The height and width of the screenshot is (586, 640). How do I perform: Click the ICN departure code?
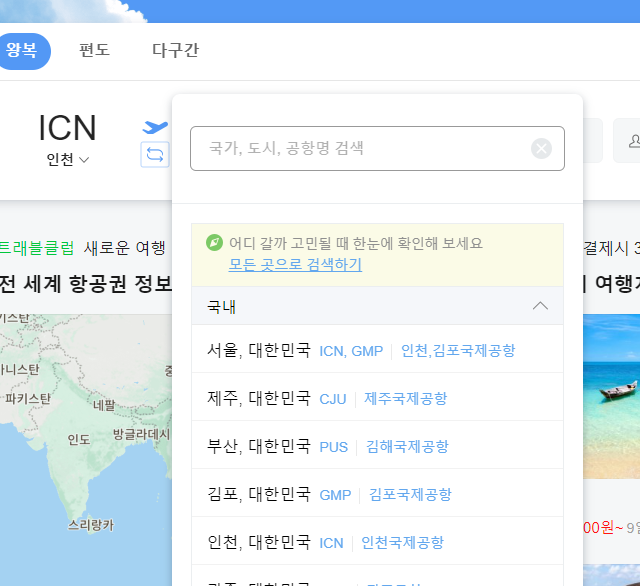(67, 128)
